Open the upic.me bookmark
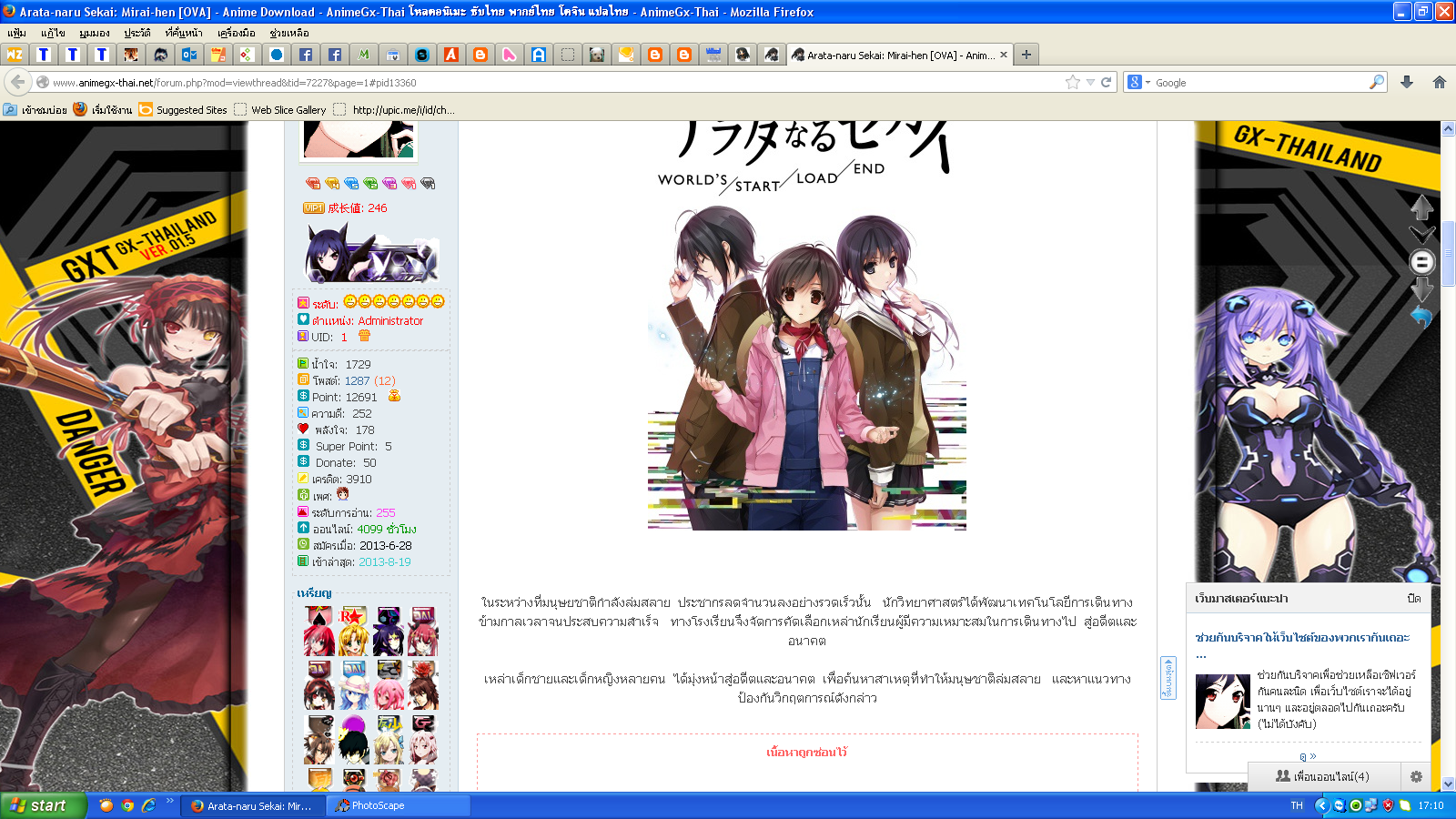Screen dimensions: 1456x819 click(x=394, y=110)
